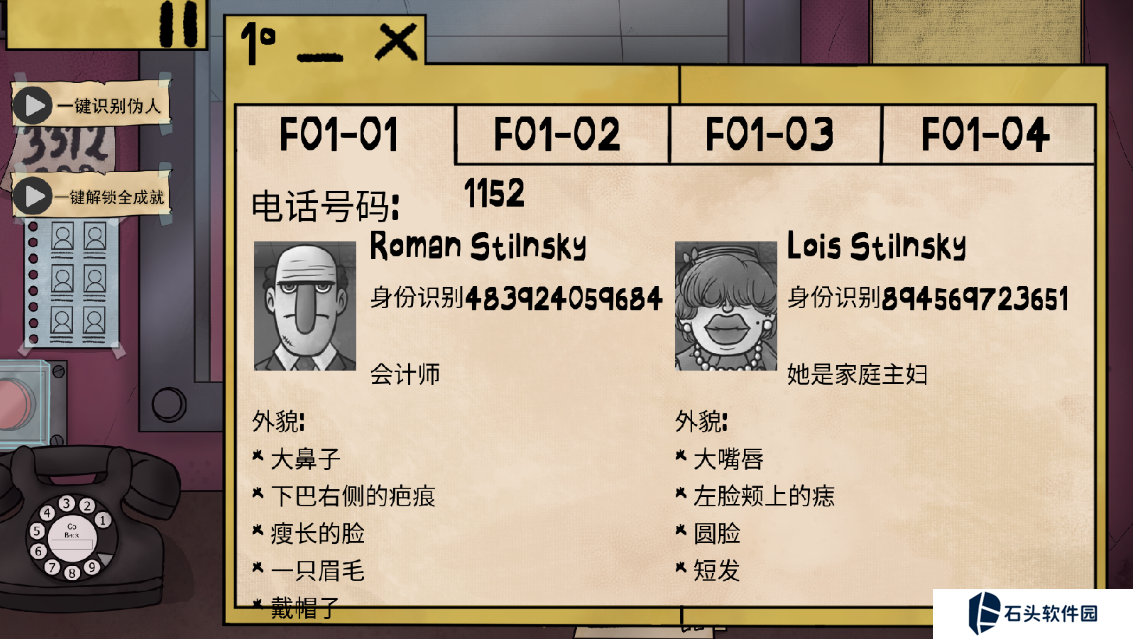Dial number 3 on the rotary phone
The width and height of the screenshot is (1133, 639).
(x=66, y=502)
